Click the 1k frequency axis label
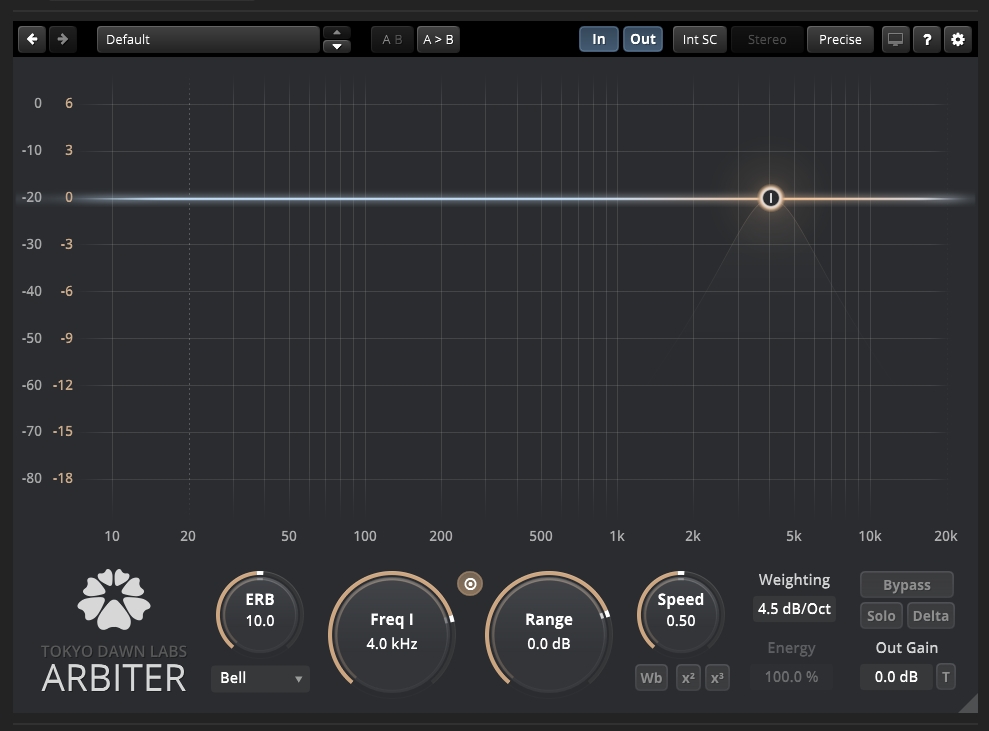The width and height of the screenshot is (989, 731). click(x=617, y=536)
